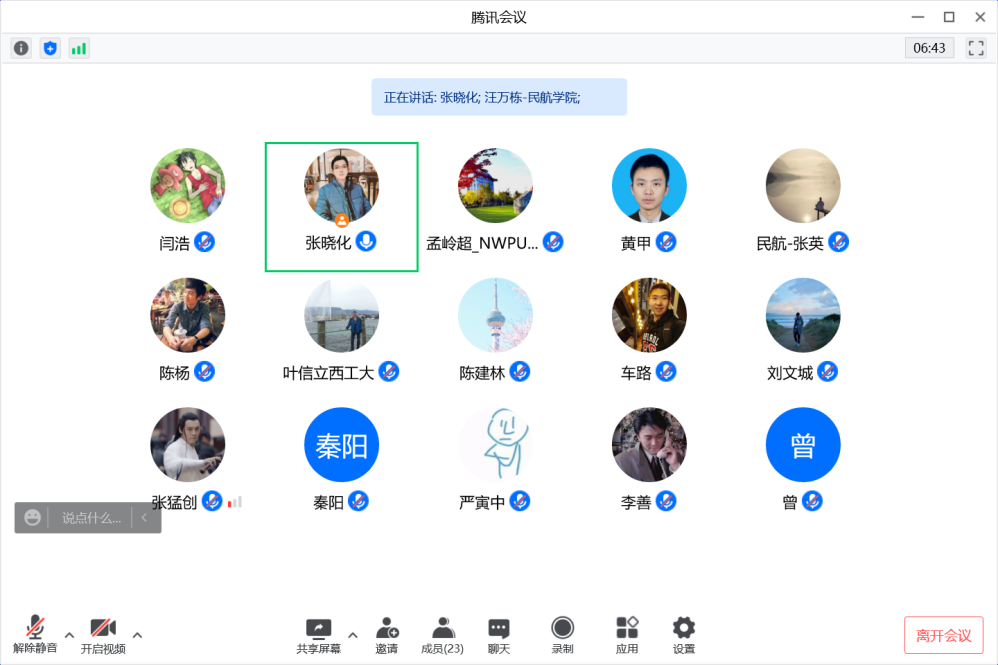Start recording with the 录制 button
The image size is (998, 665).
click(562, 635)
